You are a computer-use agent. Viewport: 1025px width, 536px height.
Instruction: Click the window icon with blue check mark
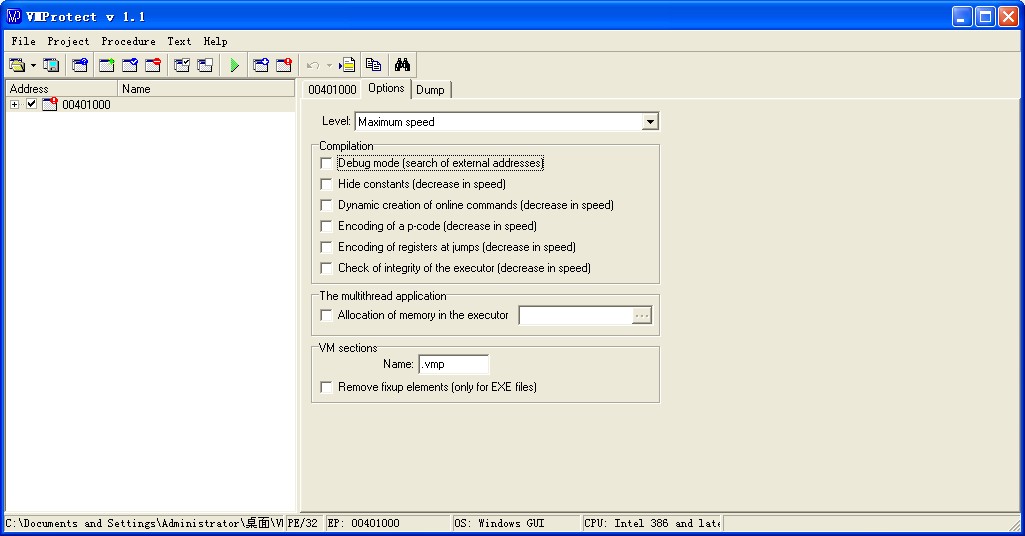(x=130, y=65)
